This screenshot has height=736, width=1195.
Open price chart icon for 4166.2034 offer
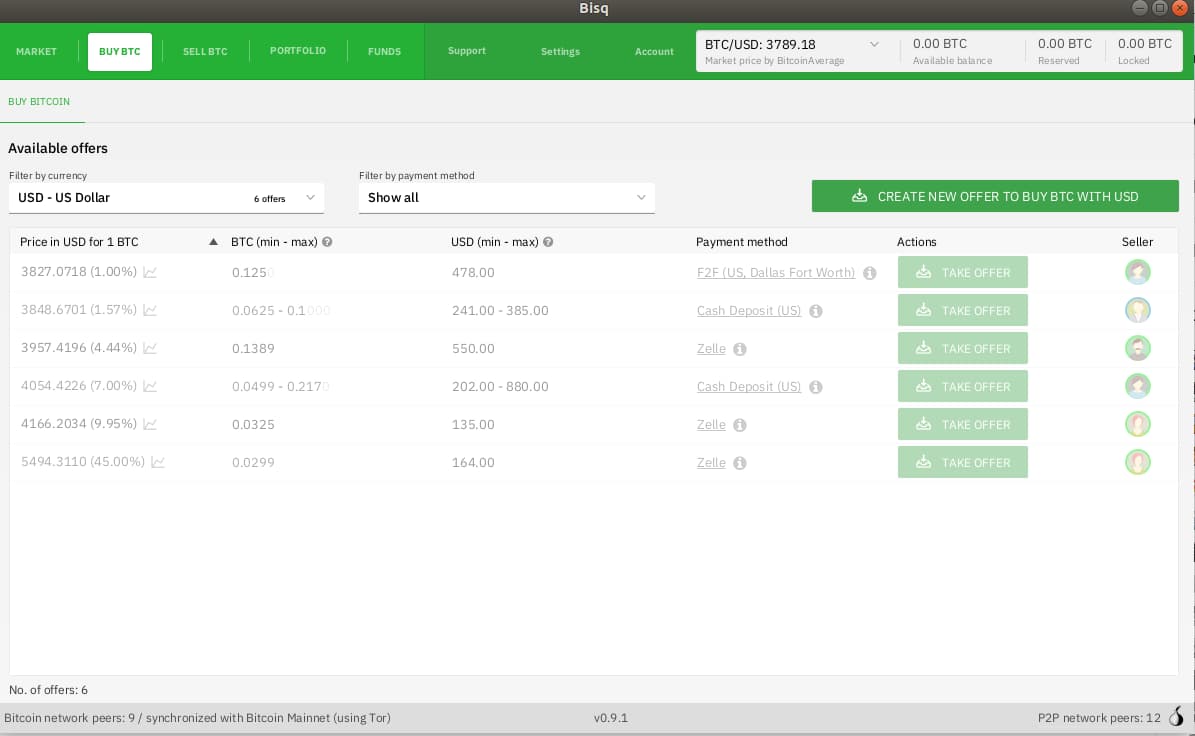[150, 424]
